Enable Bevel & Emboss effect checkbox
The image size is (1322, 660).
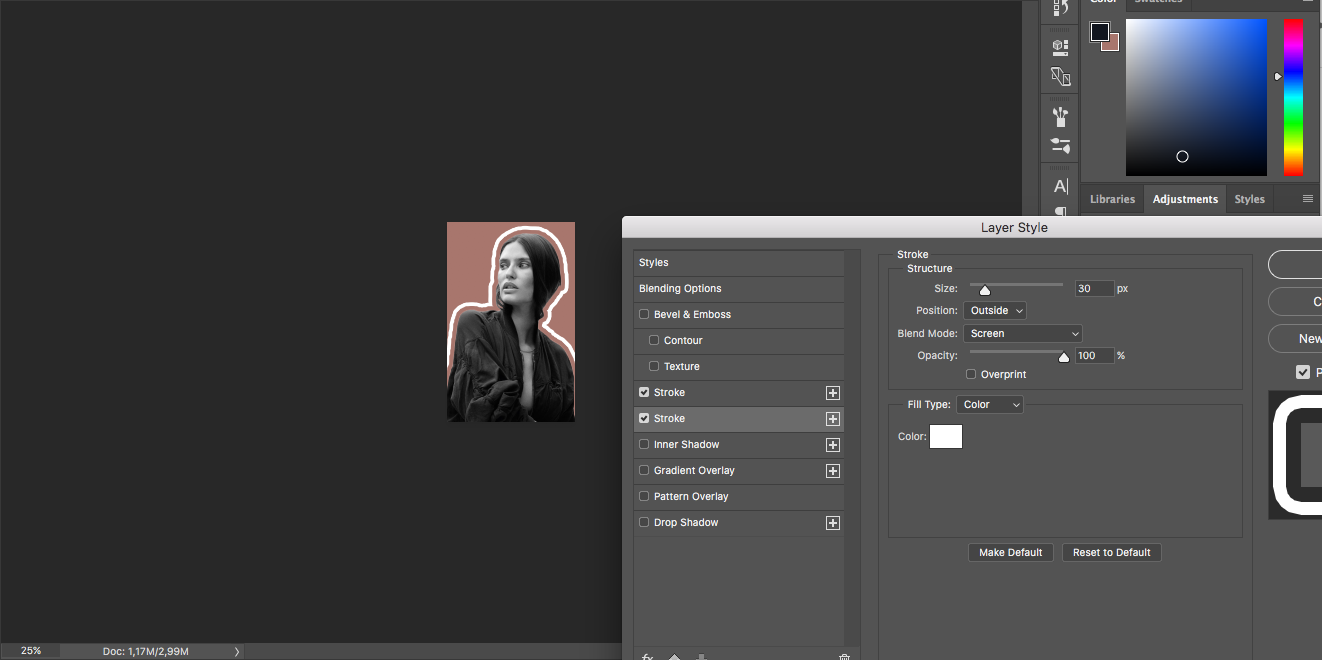(x=644, y=314)
